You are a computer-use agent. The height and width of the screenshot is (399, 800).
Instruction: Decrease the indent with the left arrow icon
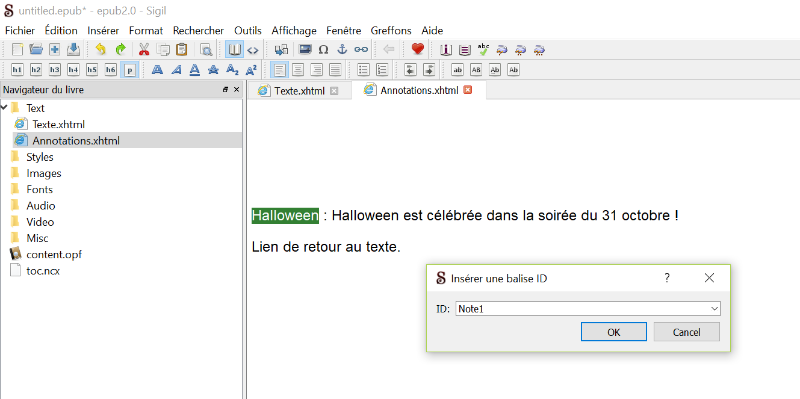pos(411,69)
